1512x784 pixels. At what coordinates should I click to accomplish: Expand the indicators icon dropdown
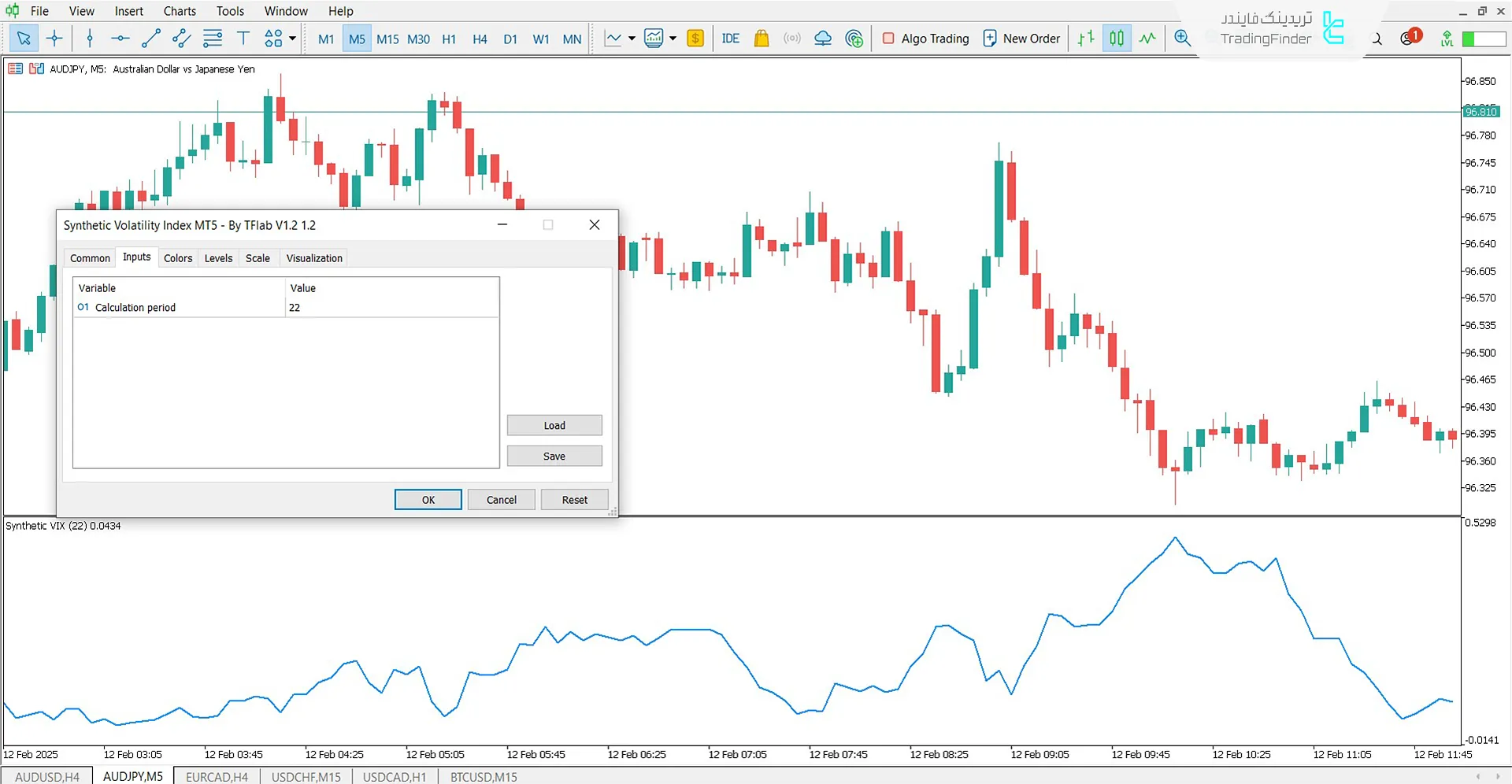(673, 38)
